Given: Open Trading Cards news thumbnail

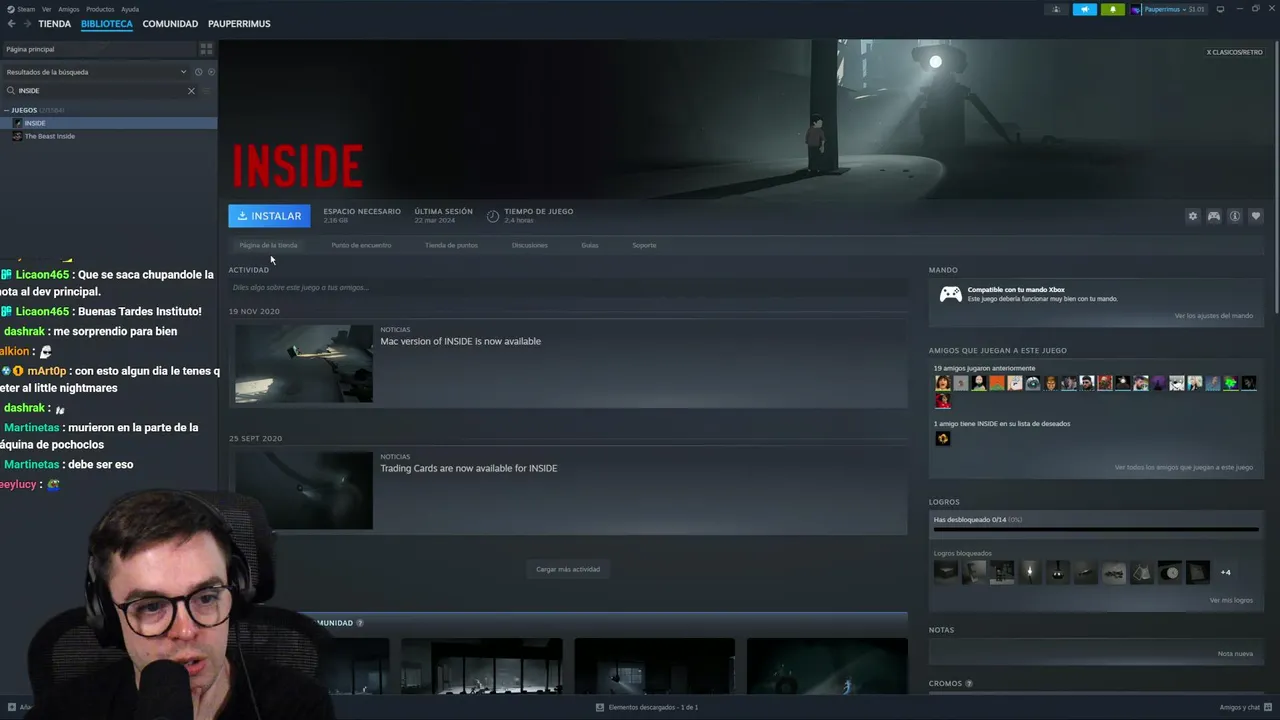Looking at the screenshot, I should coord(304,490).
